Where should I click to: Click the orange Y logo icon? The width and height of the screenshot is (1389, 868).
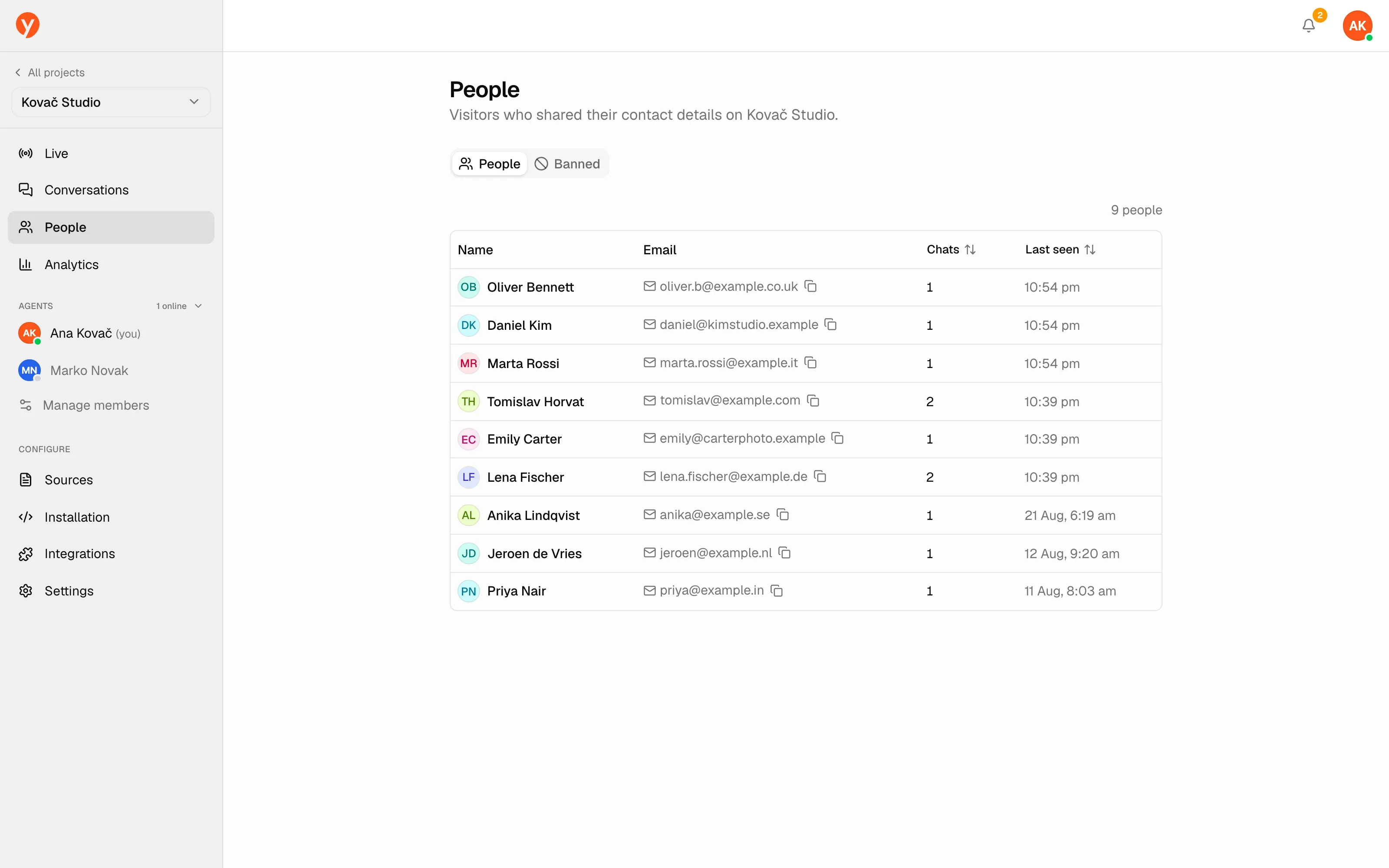(27, 25)
